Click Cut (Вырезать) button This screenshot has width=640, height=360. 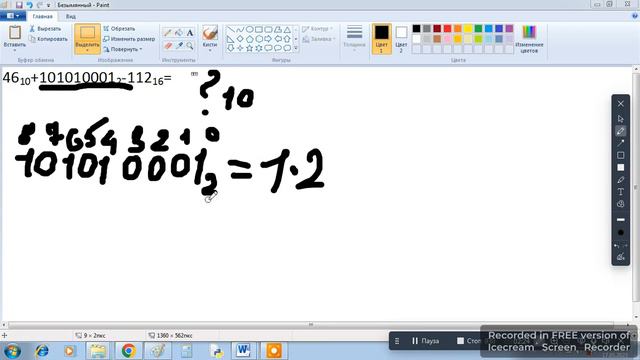[45, 29]
